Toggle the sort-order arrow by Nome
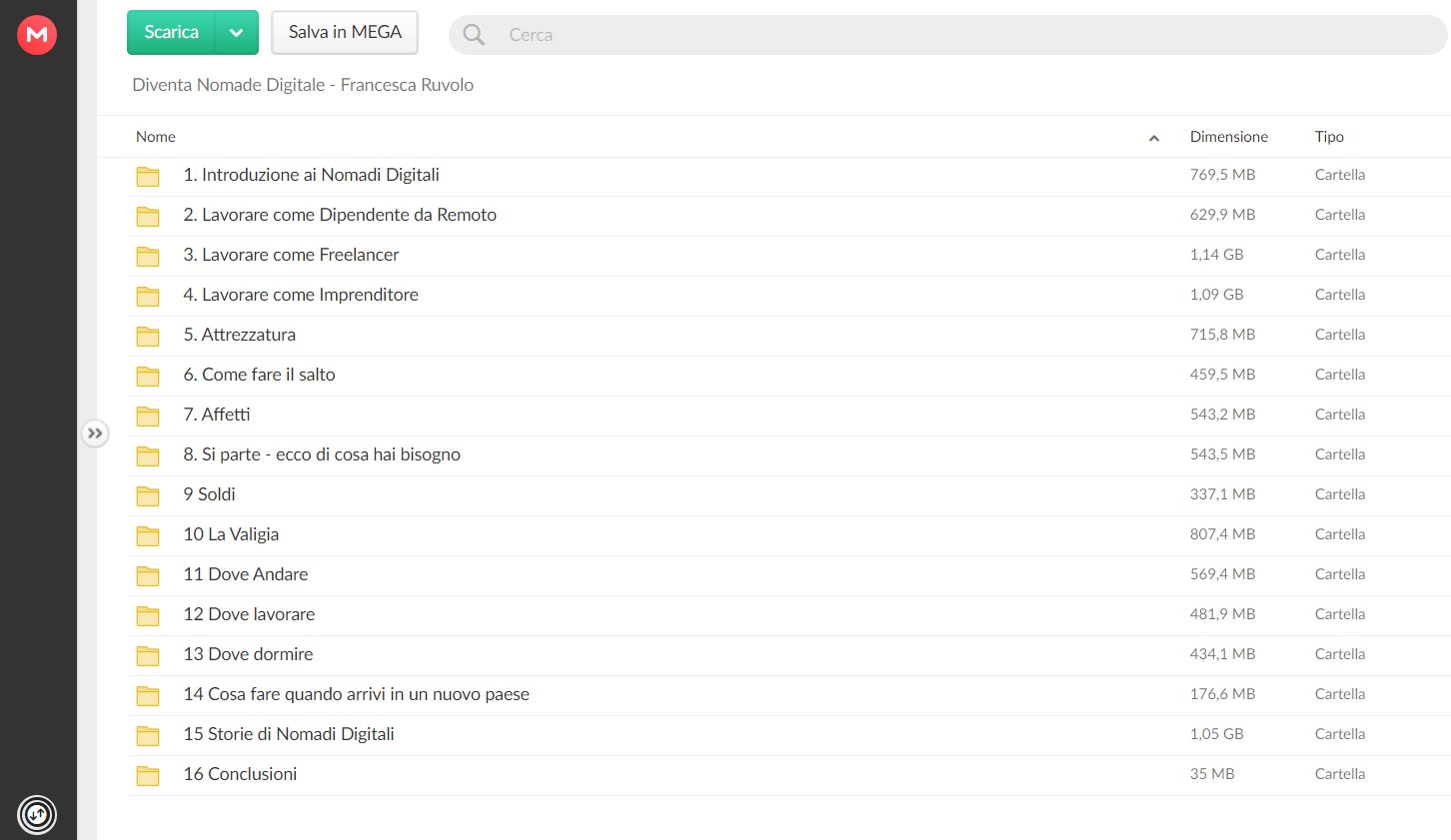Image resolution: width=1451 pixels, height=840 pixels. point(1154,138)
